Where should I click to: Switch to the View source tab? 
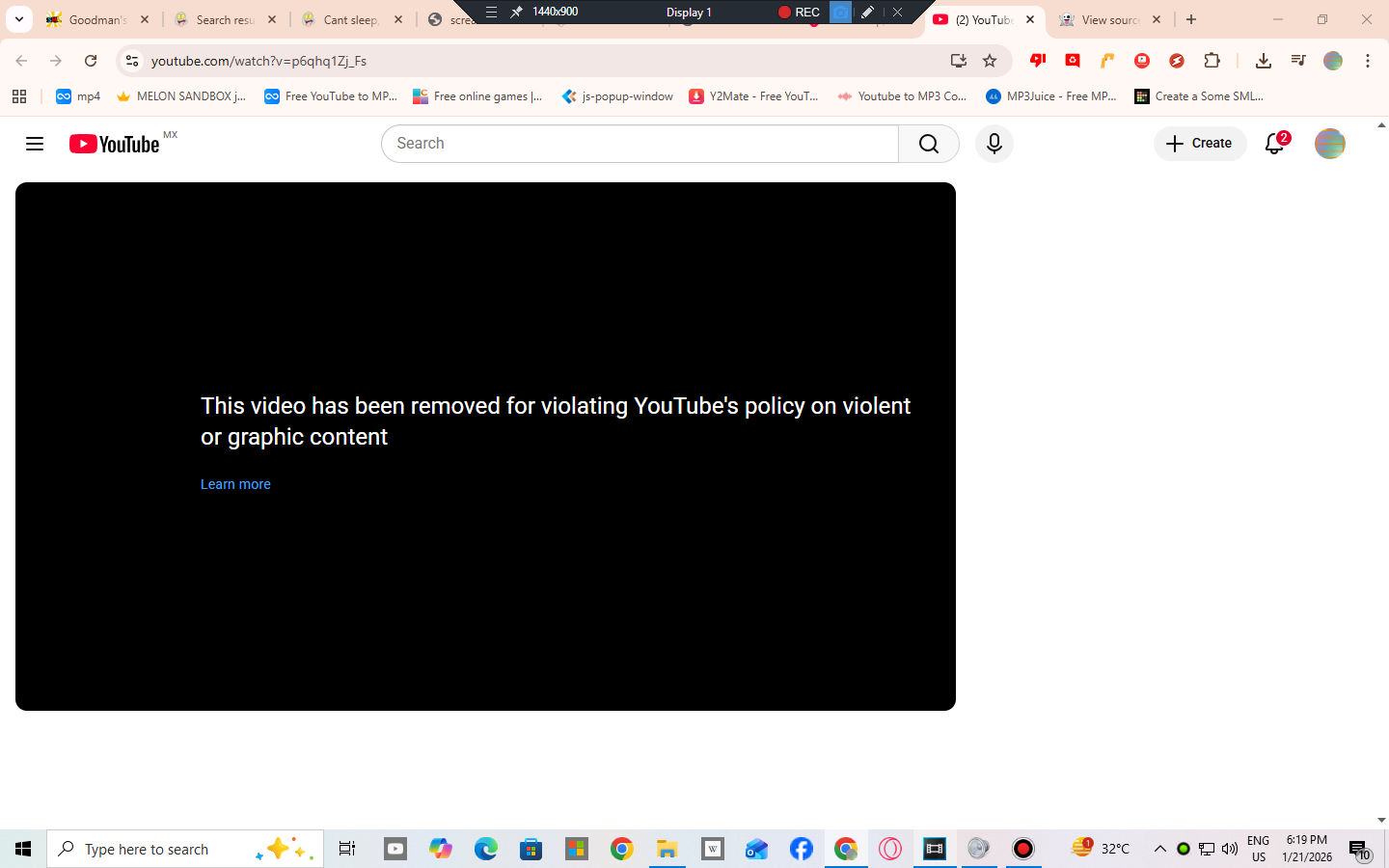point(1108,19)
